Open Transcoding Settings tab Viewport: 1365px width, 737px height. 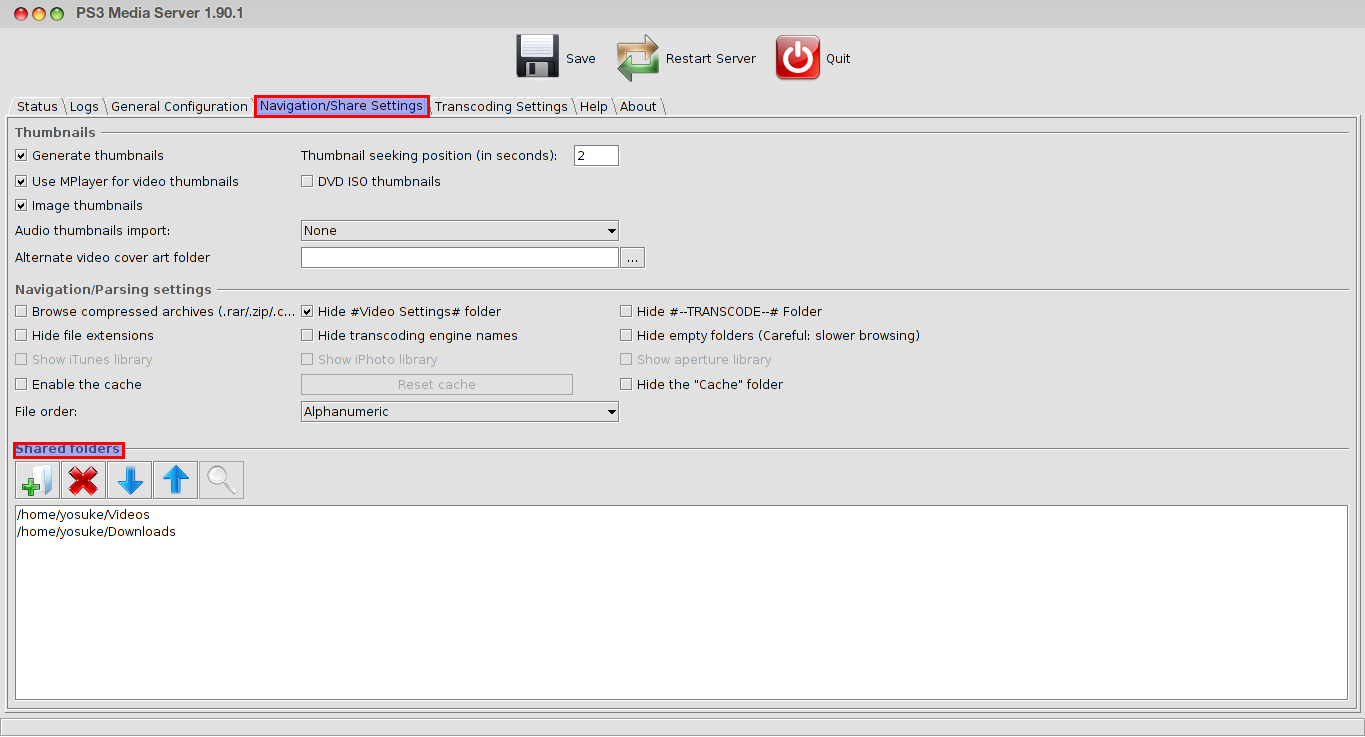(x=501, y=106)
